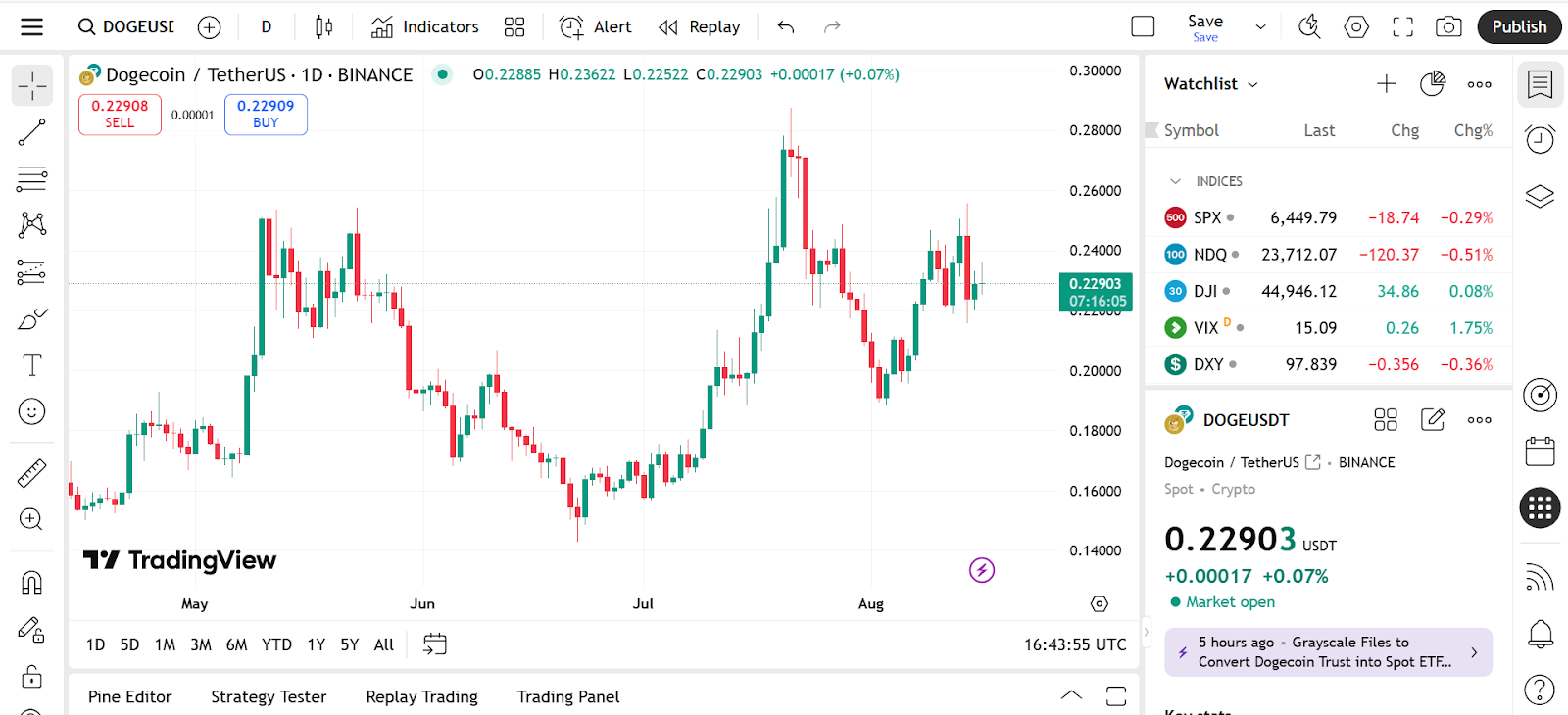Open the Alerts panel clock icon
Screen dimensions: 1568x715
point(1540,139)
